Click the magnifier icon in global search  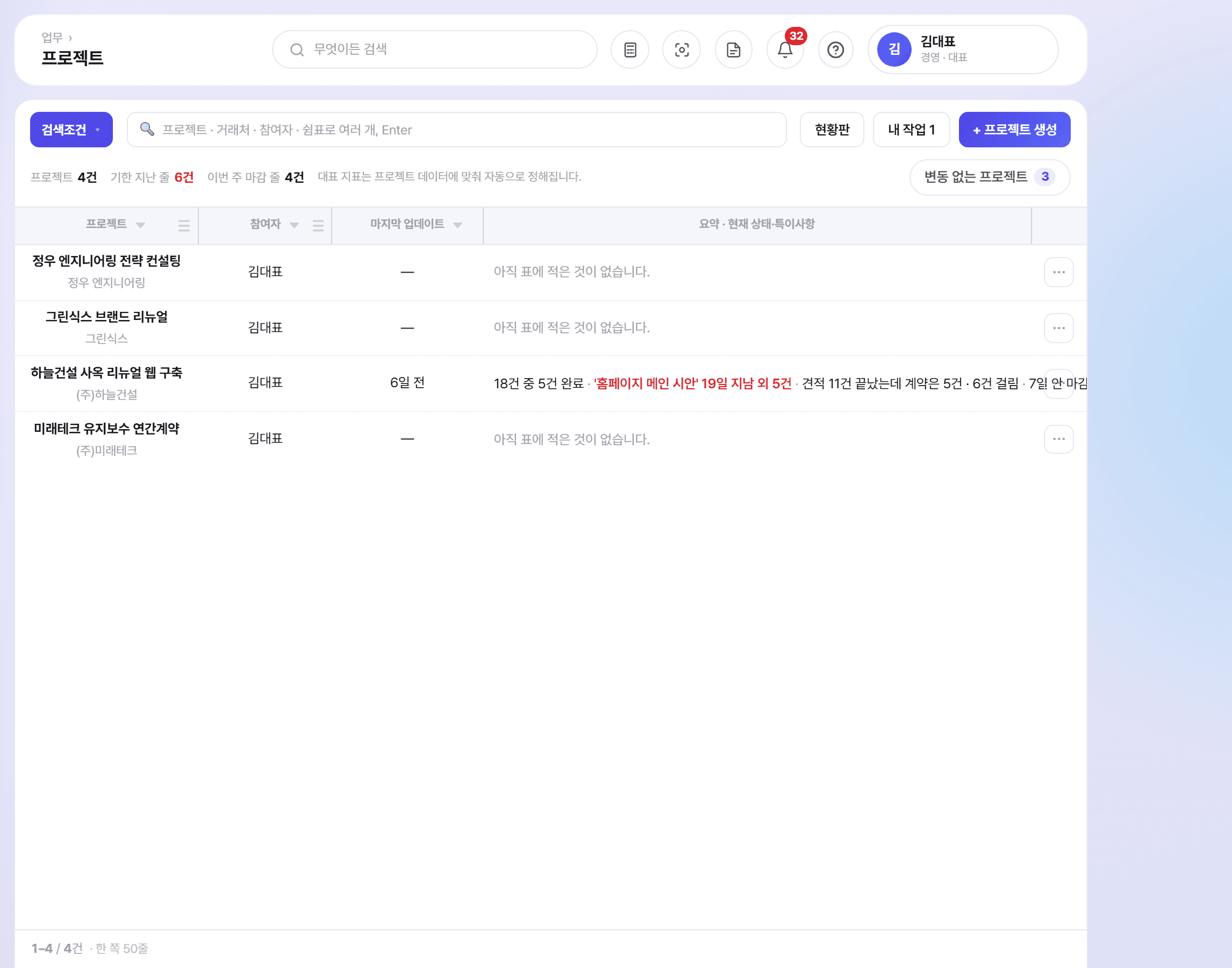[297, 50]
